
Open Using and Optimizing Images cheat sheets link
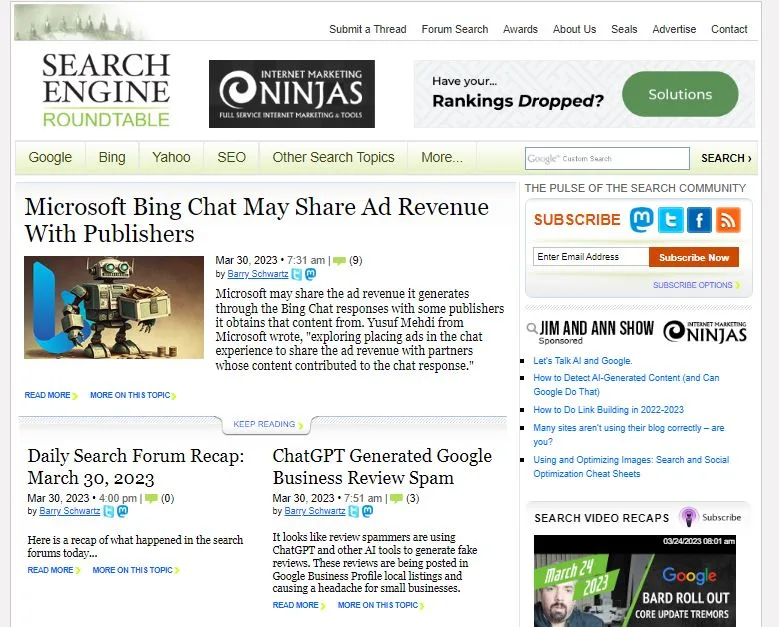click(x=631, y=467)
